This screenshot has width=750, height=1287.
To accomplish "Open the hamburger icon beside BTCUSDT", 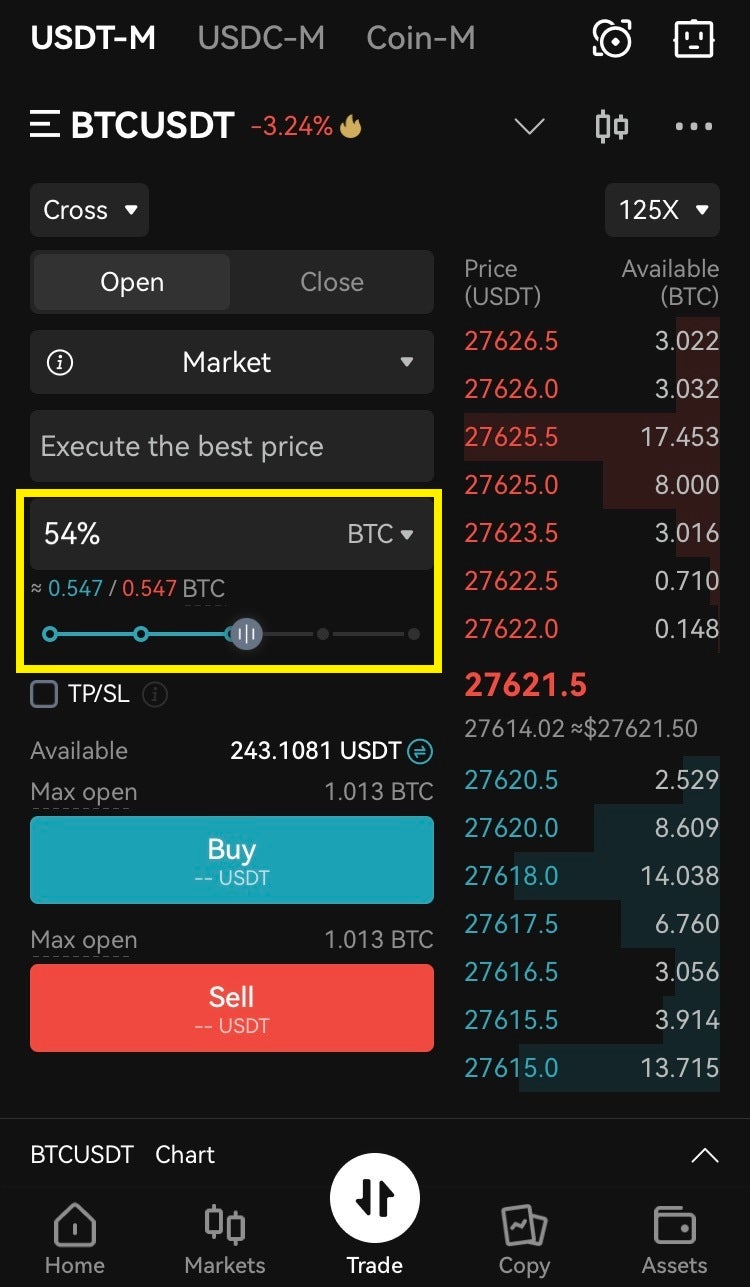I will click(45, 125).
